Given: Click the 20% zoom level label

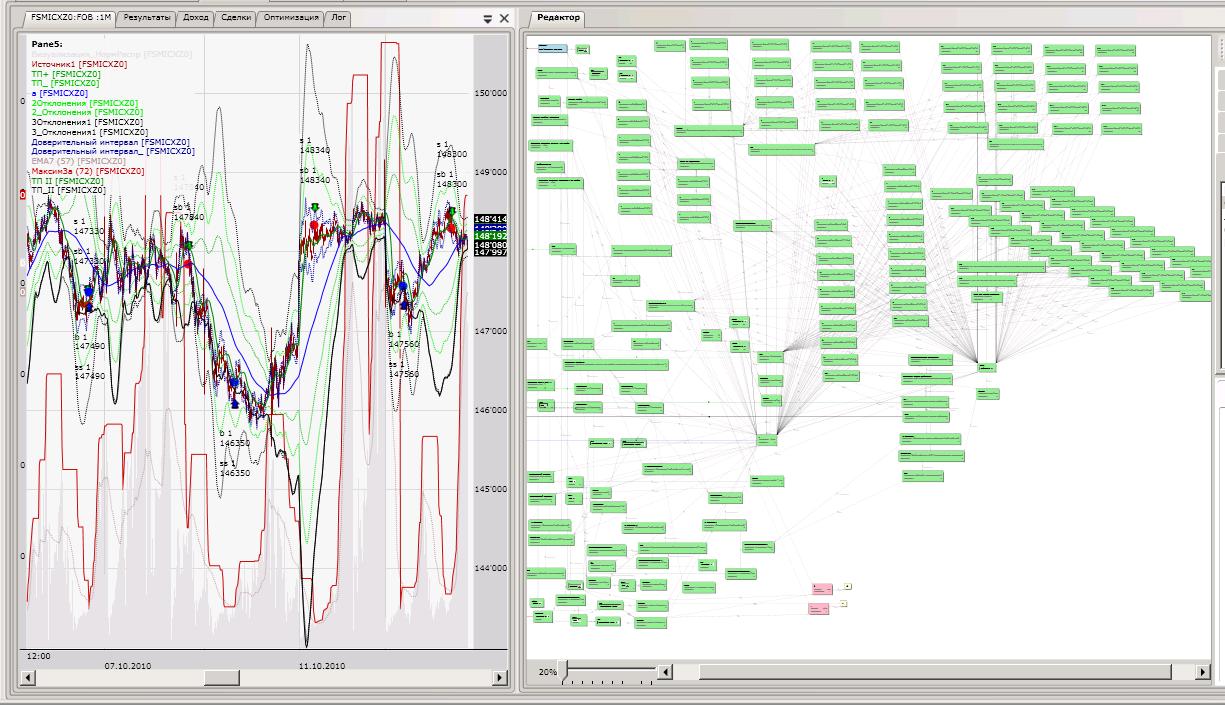Looking at the screenshot, I should click(x=547, y=672).
